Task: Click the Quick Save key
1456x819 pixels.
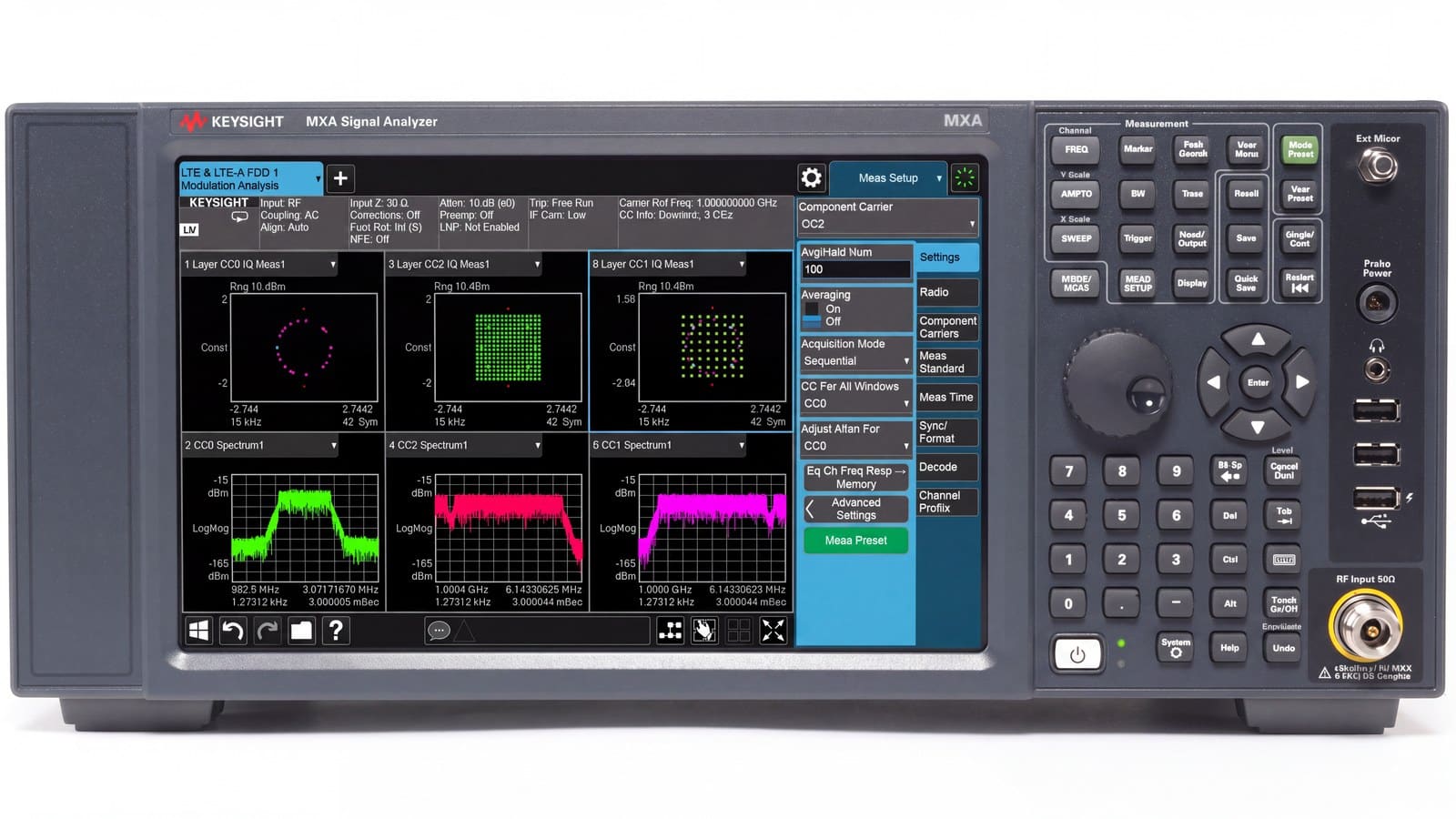Action: click(1246, 283)
